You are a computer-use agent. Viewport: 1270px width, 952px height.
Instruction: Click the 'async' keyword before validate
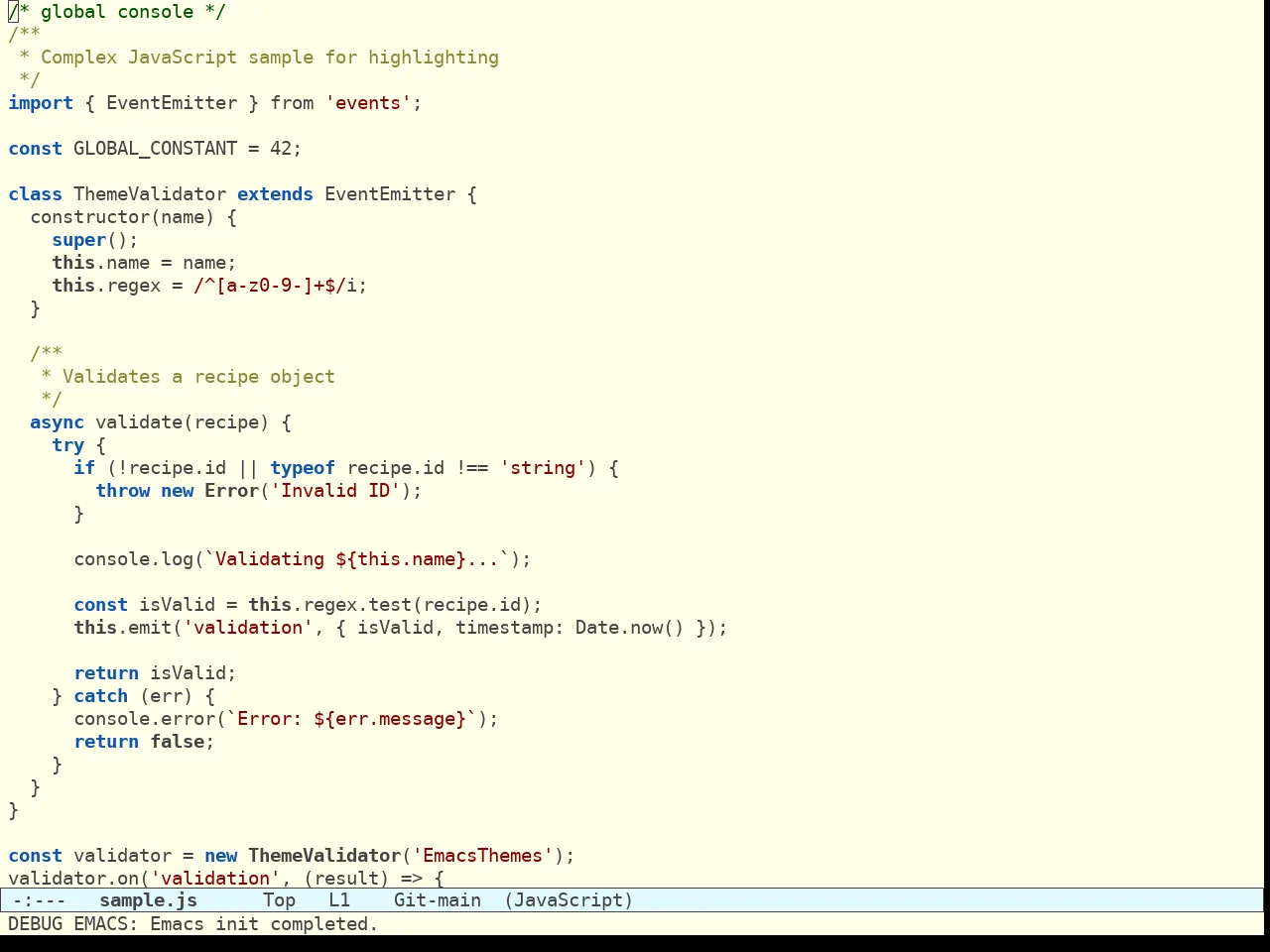pos(57,422)
